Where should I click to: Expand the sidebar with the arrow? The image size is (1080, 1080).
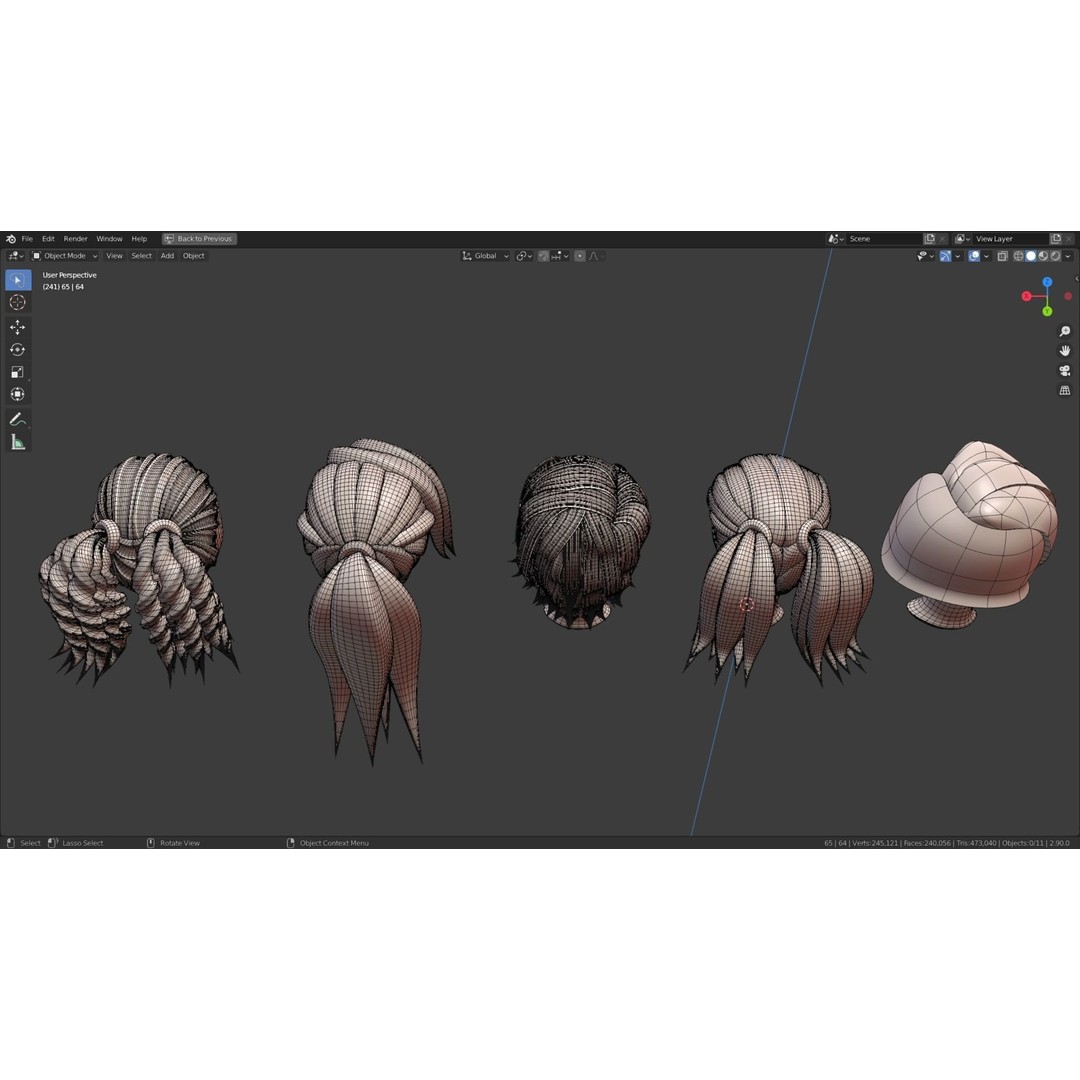1077,279
